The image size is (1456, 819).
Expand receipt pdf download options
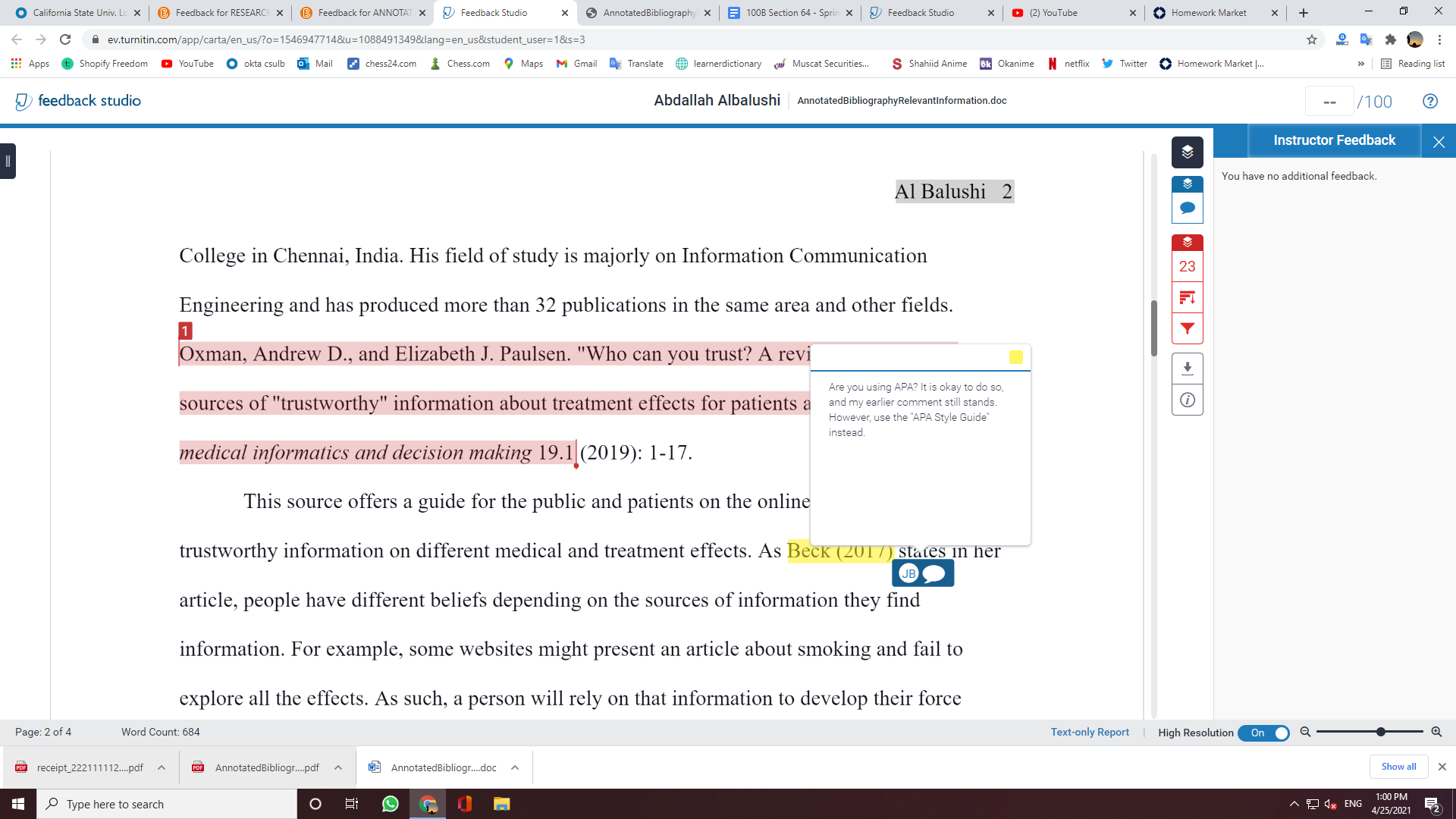tap(162, 767)
